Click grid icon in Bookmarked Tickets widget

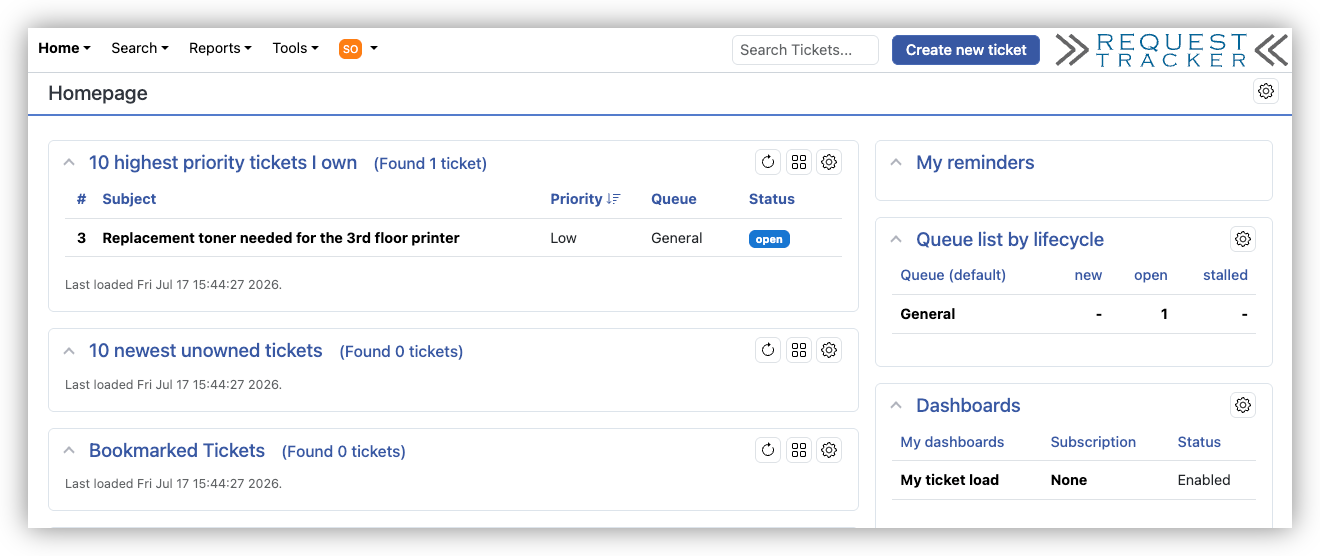coord(798,450)
